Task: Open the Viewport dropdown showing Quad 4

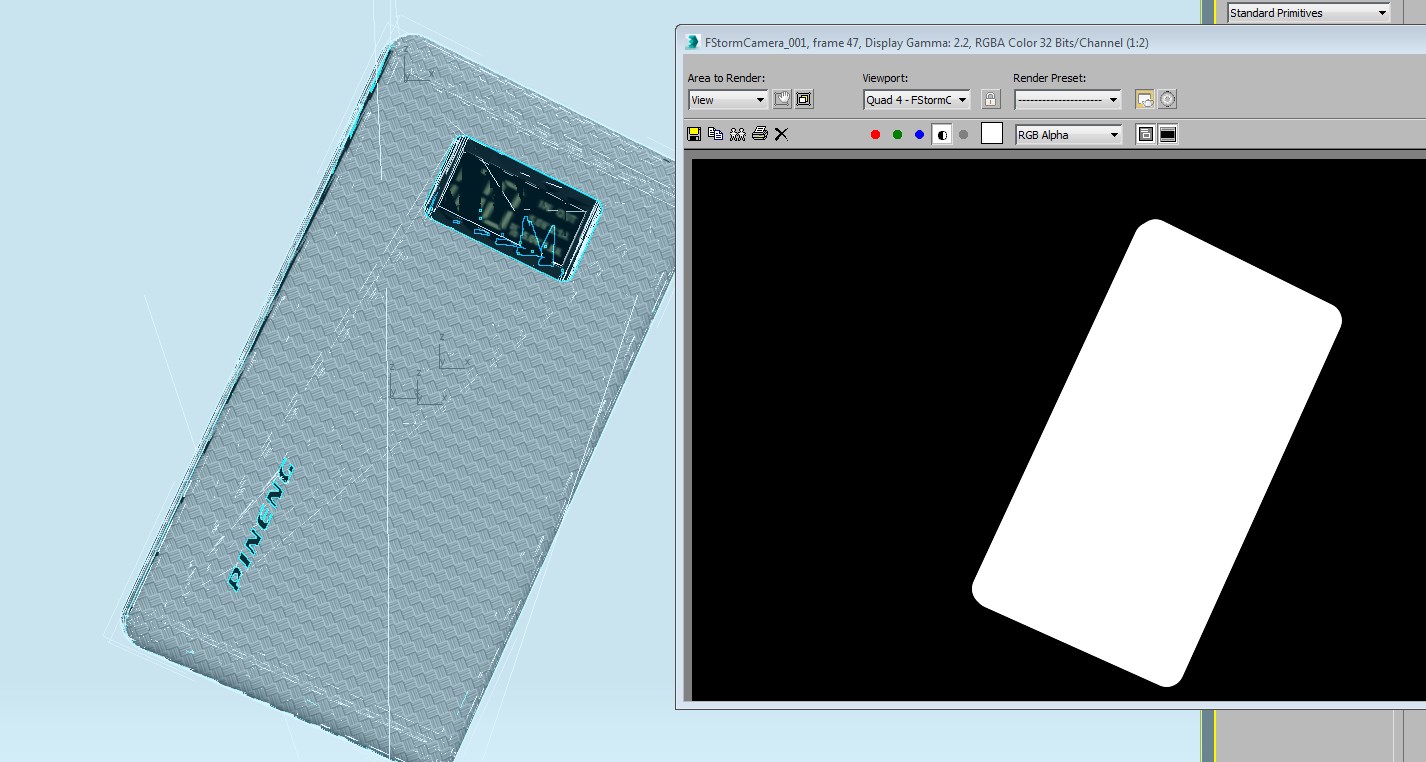Action: [917, 100]
